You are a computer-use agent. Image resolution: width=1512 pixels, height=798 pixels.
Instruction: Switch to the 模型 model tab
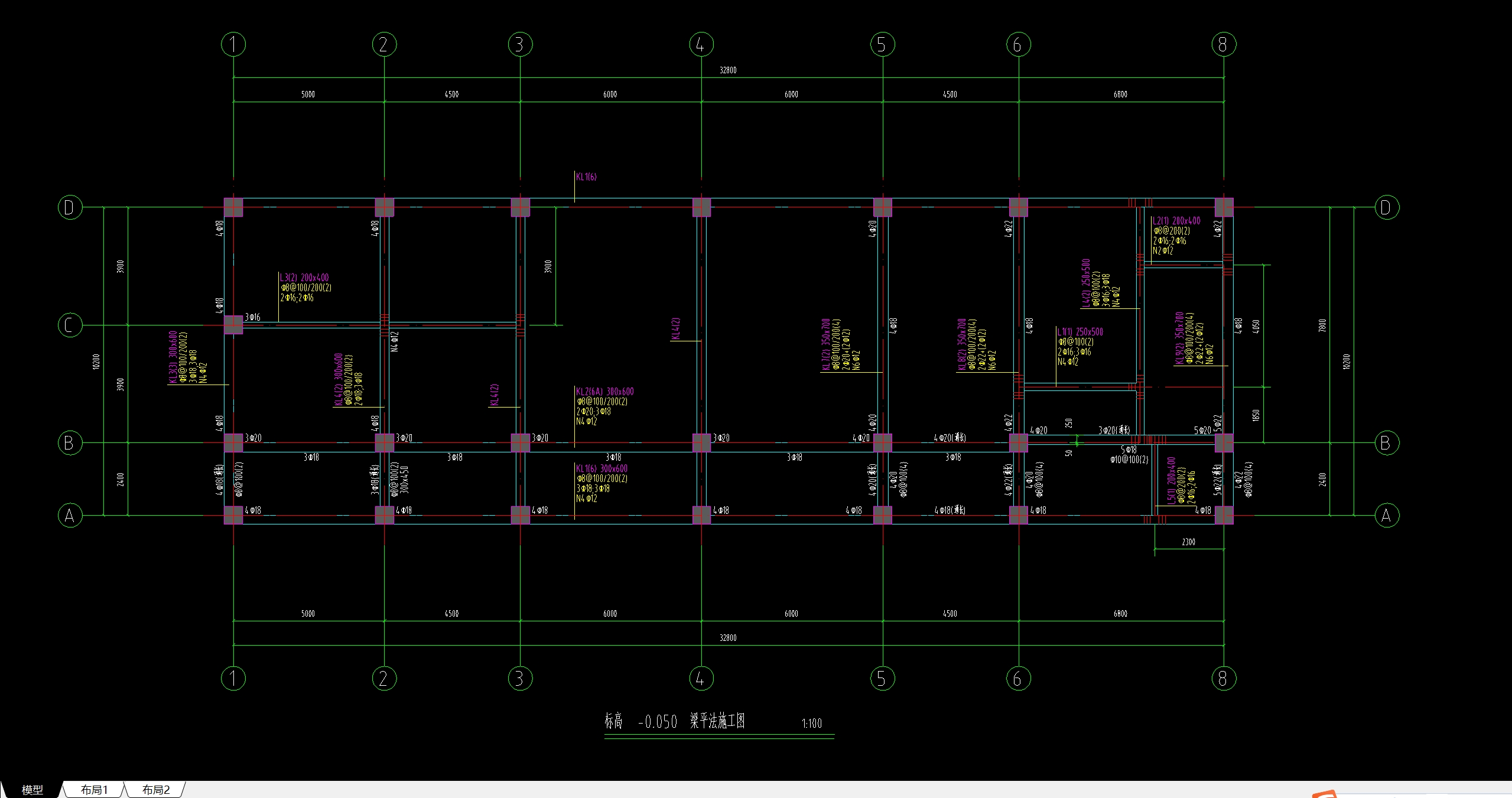(32, 790)
